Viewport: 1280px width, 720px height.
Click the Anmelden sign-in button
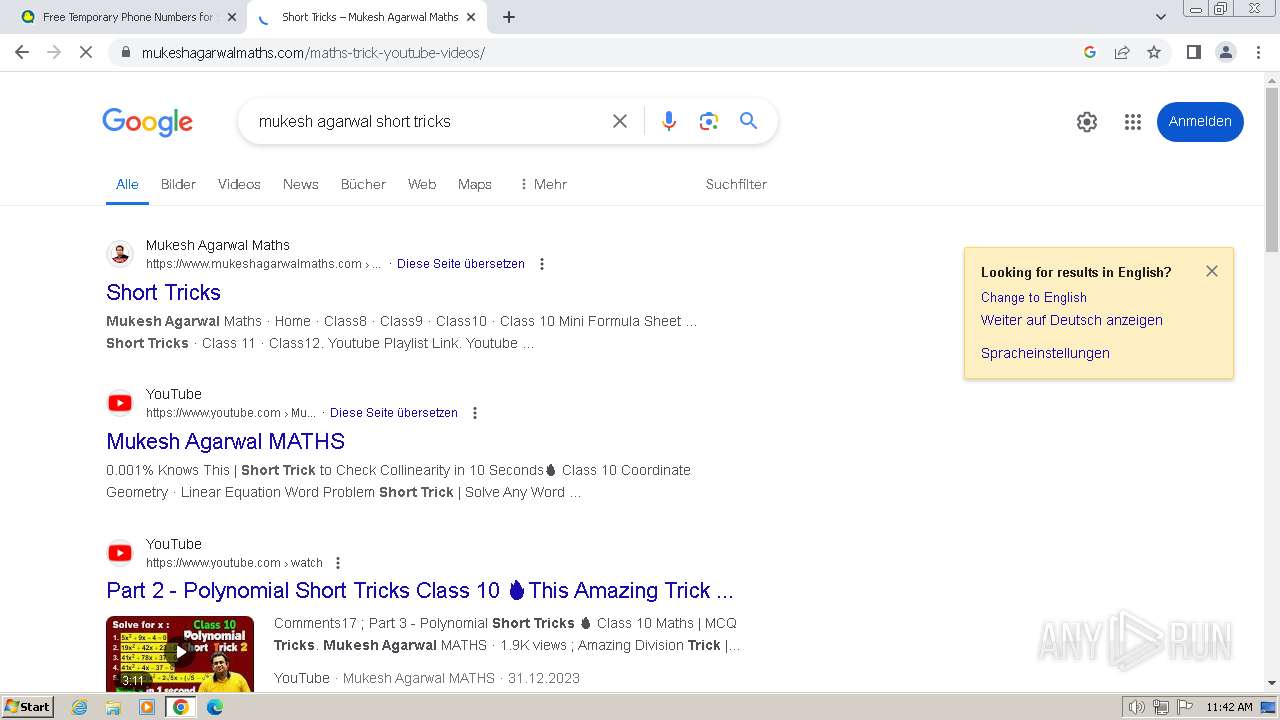pyautogui.click(x=1200, y=122)
